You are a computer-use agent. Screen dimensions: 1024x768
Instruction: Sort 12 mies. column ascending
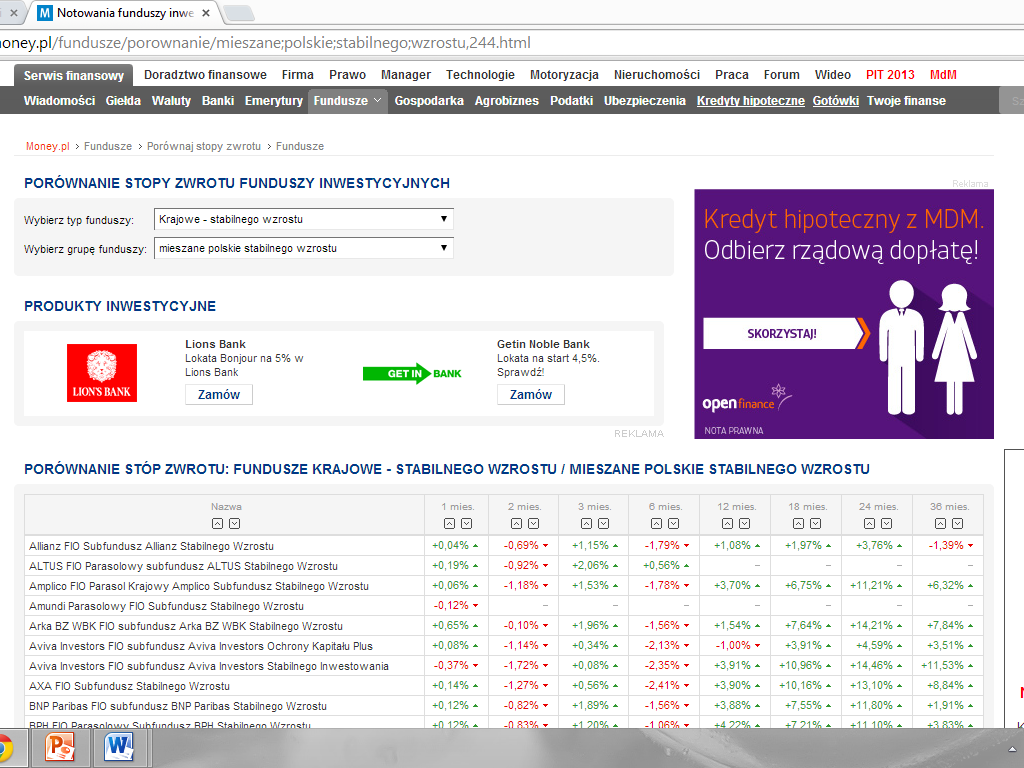728,523
